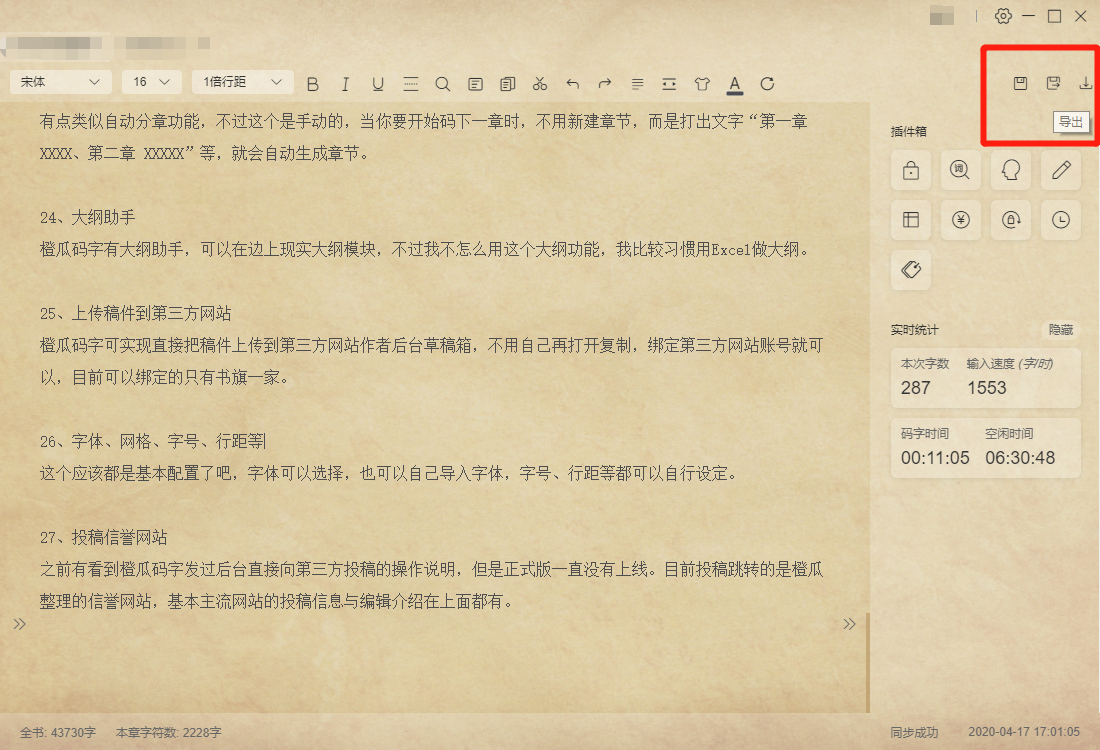This screenshot has height=750, width=1100.
Task: Save the document with the floppy disk icon
Action: [1021, 83]
